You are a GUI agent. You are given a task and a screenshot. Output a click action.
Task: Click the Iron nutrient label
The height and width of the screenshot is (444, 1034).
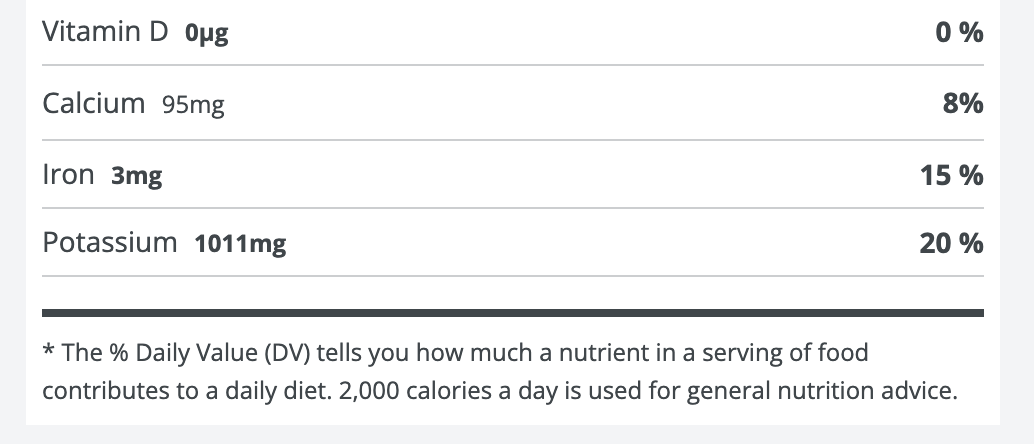[x=69, y=175]
